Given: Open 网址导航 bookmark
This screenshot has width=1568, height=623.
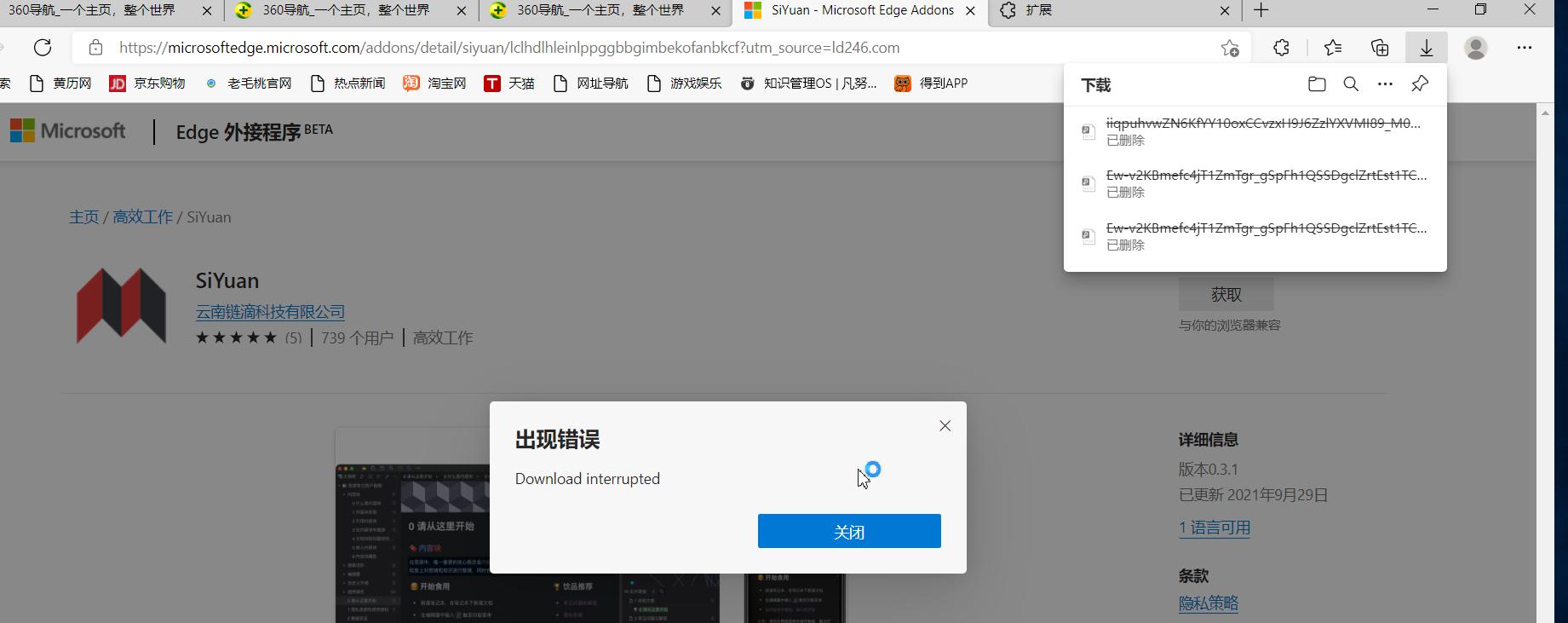Looking at the screenshot, I should pyautogui.click(x=590, y=84).
